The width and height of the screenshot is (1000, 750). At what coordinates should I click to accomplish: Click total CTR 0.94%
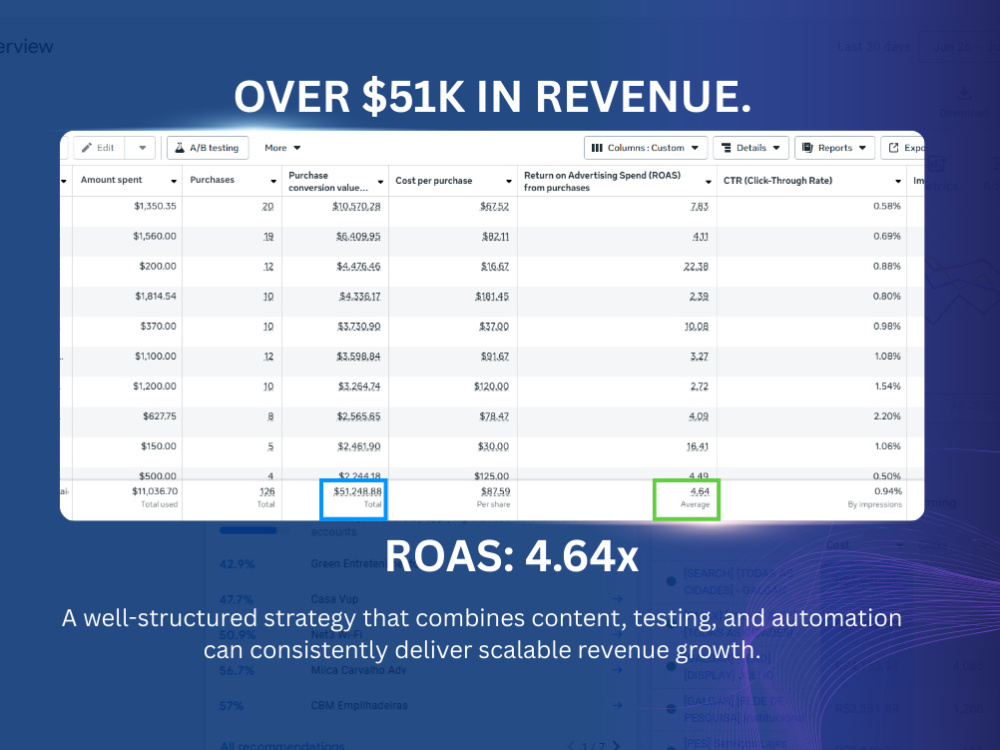[x=888, y=491]
